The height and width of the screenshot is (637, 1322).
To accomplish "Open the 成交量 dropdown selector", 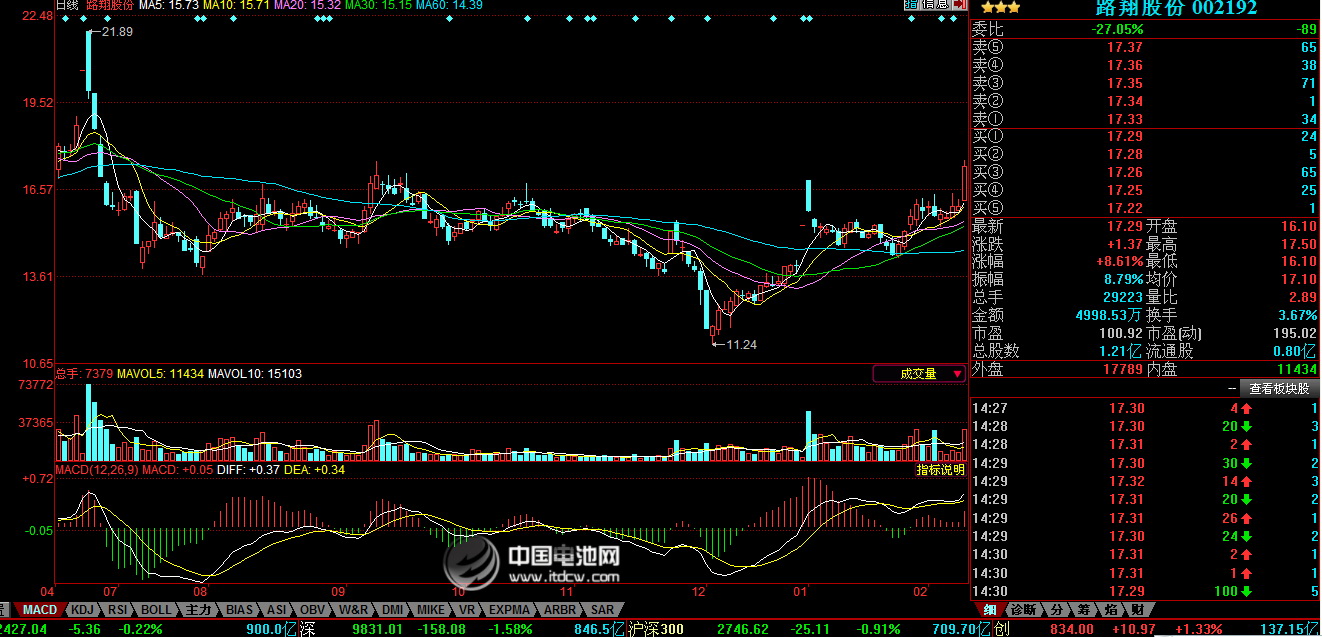I will (x=918, y=374).
